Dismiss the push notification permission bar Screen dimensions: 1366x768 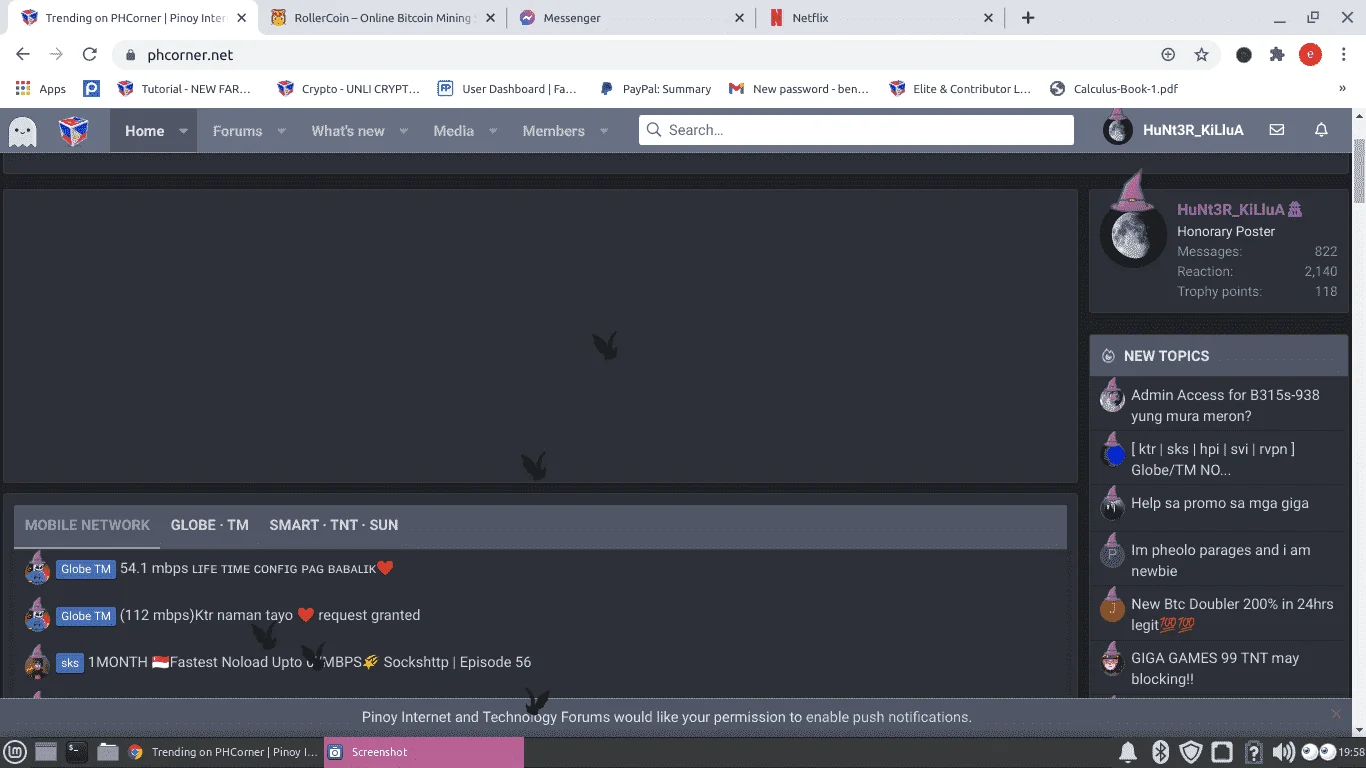point(1335,713)
